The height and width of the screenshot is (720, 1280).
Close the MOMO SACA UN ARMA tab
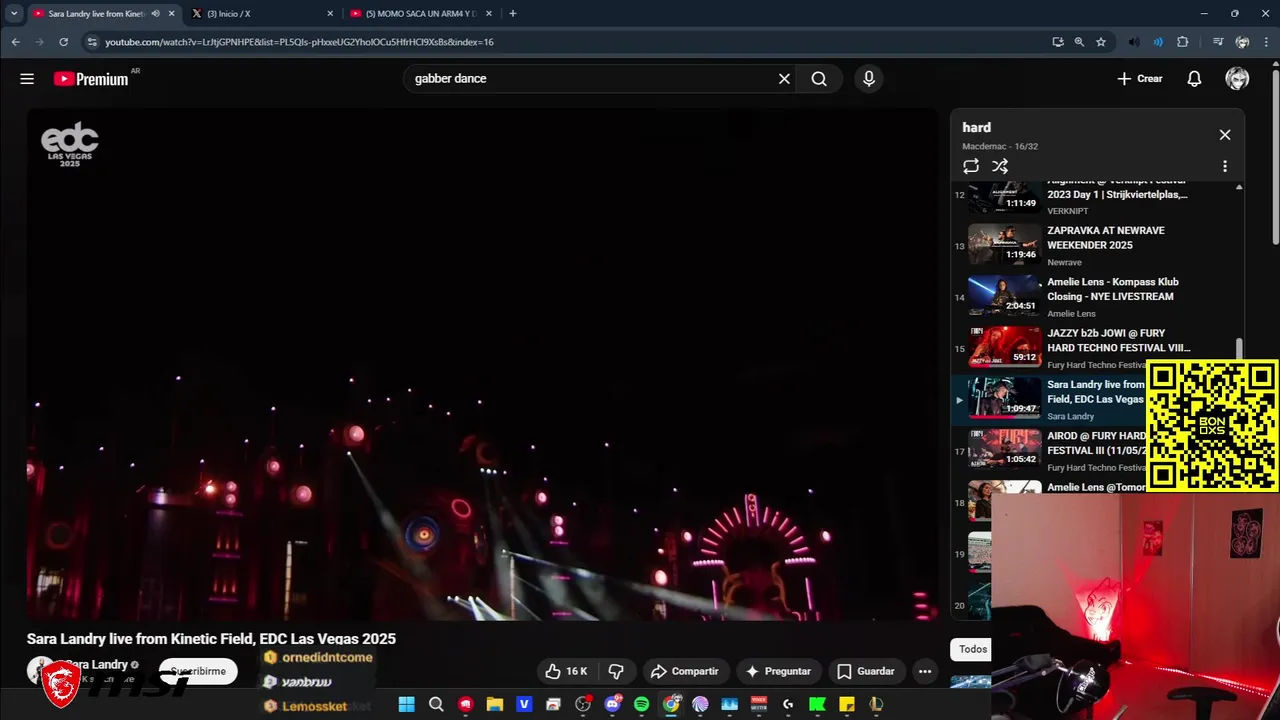click(x=489, y=14)
